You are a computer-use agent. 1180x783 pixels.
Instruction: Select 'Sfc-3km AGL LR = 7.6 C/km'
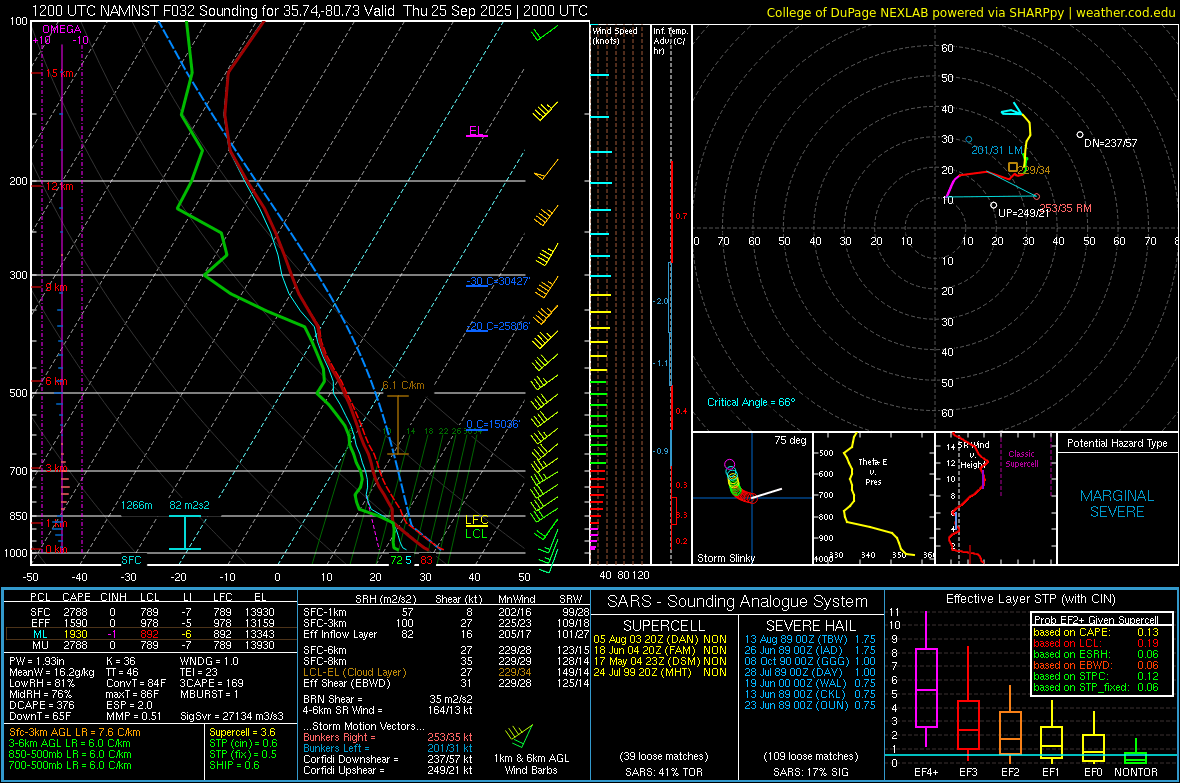(x=75, y=733)
